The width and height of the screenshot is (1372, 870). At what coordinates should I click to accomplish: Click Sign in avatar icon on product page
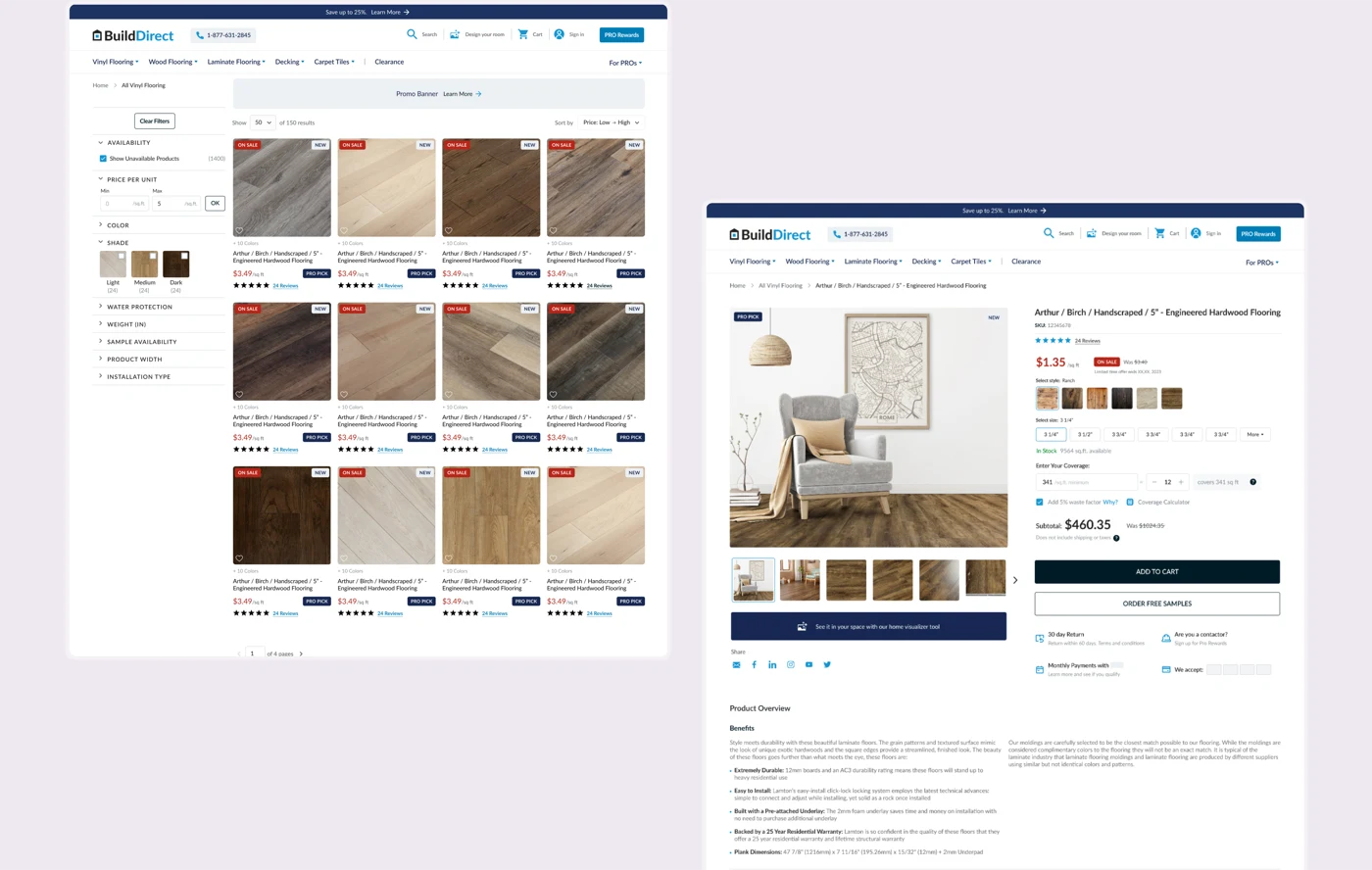(1196, 233)
